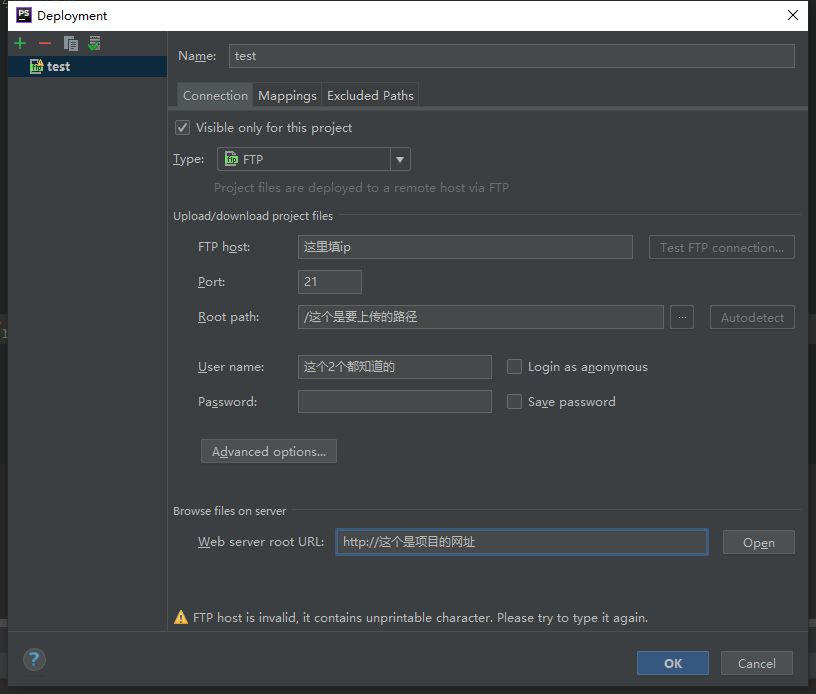Click the green plus add server icon
The width and height of the screenshot is (816, 694).
(20, 43)
